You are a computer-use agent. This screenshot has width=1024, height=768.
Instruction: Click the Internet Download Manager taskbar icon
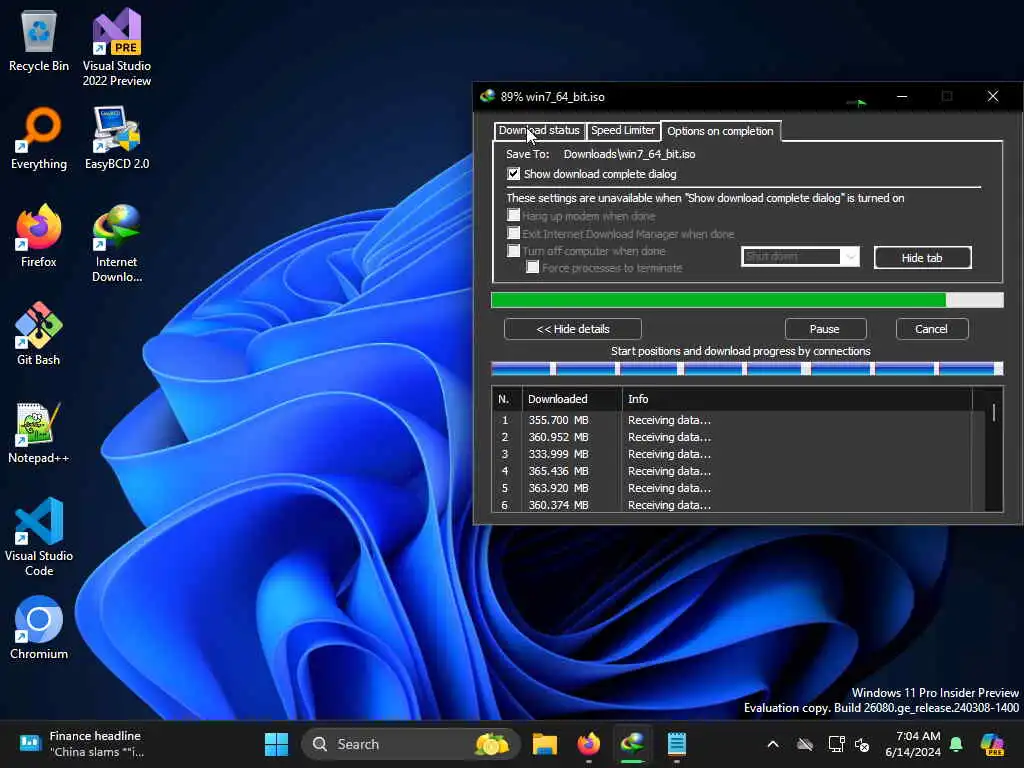(x=632, y=744)
